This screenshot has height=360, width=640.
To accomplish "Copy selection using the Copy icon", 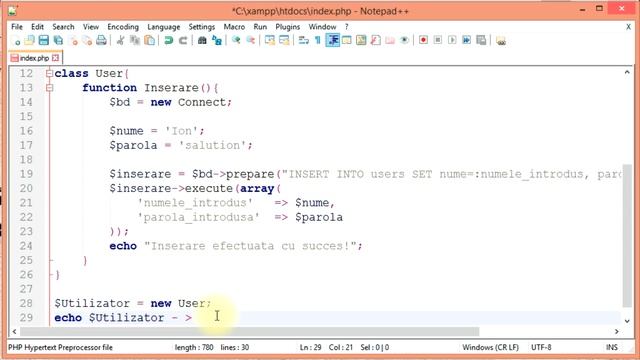I will tap(135, 40).
